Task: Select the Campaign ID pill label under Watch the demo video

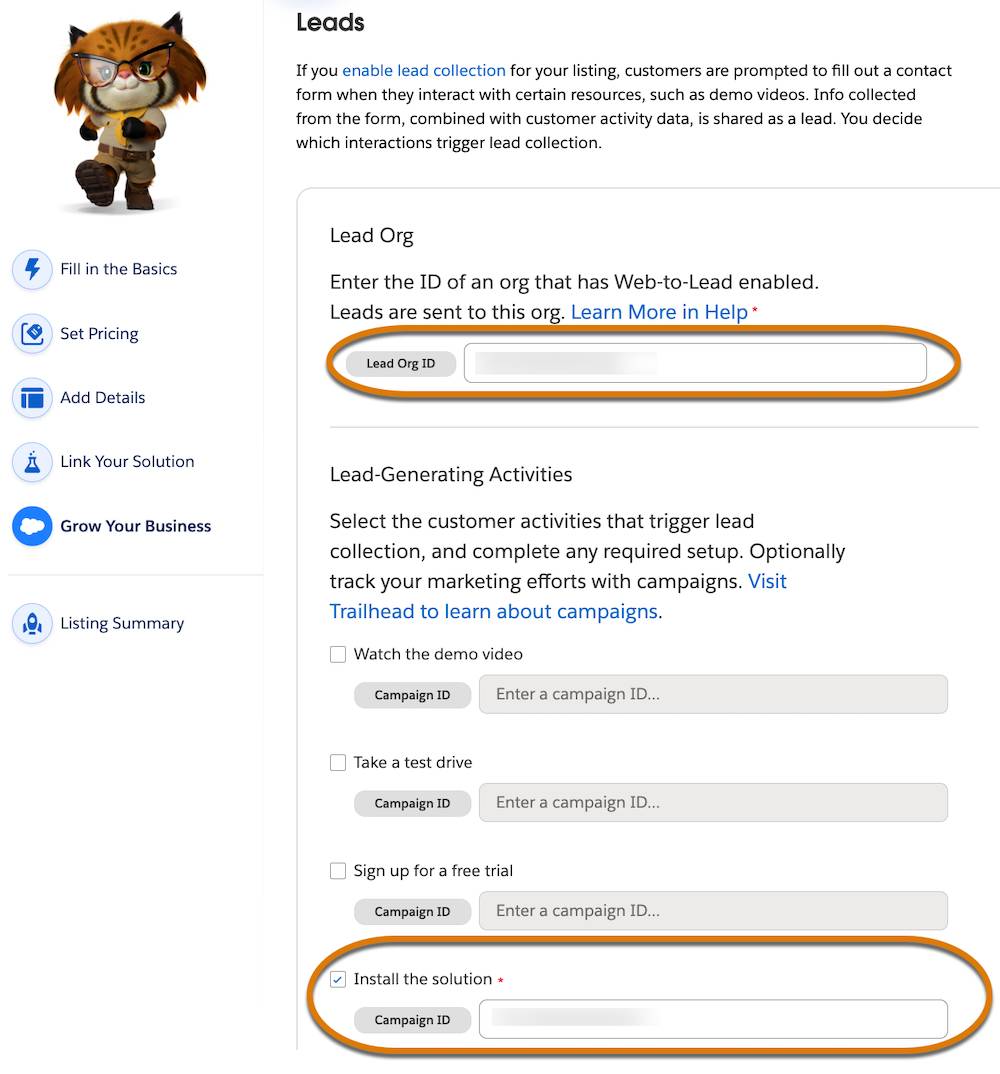Action: tap(412, 694)
